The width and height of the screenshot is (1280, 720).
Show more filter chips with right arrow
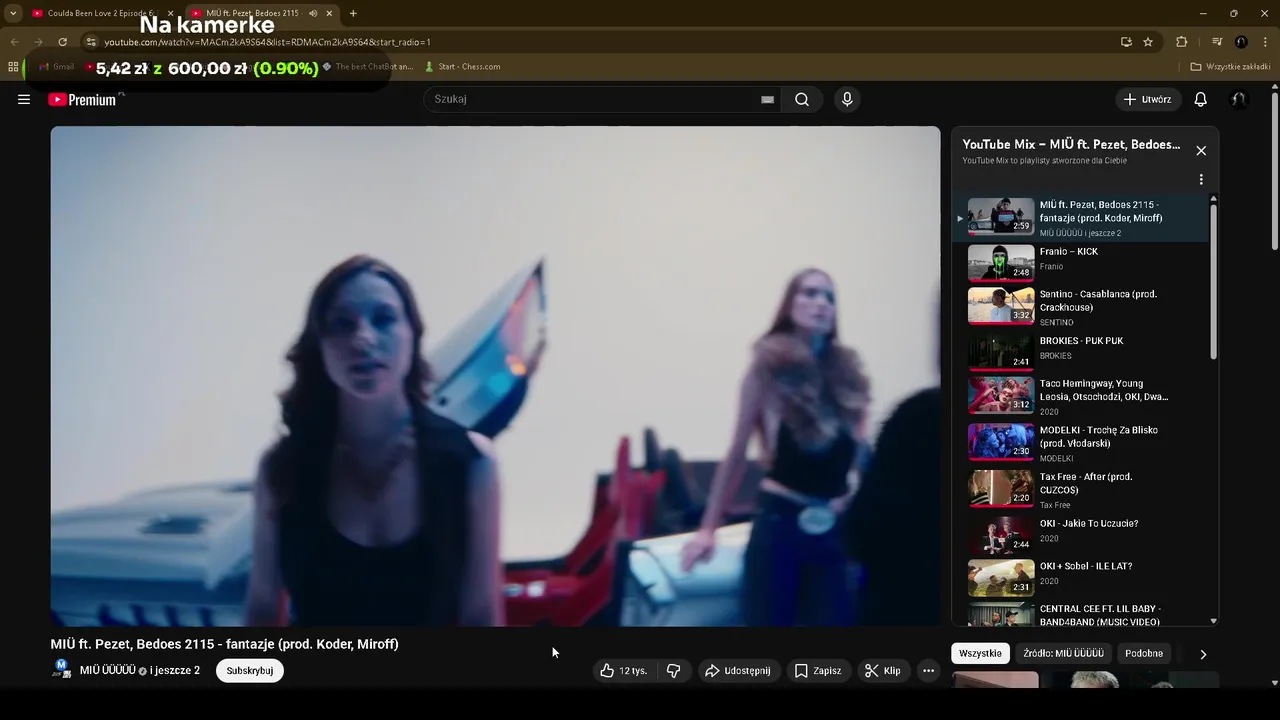point(1203,654)
